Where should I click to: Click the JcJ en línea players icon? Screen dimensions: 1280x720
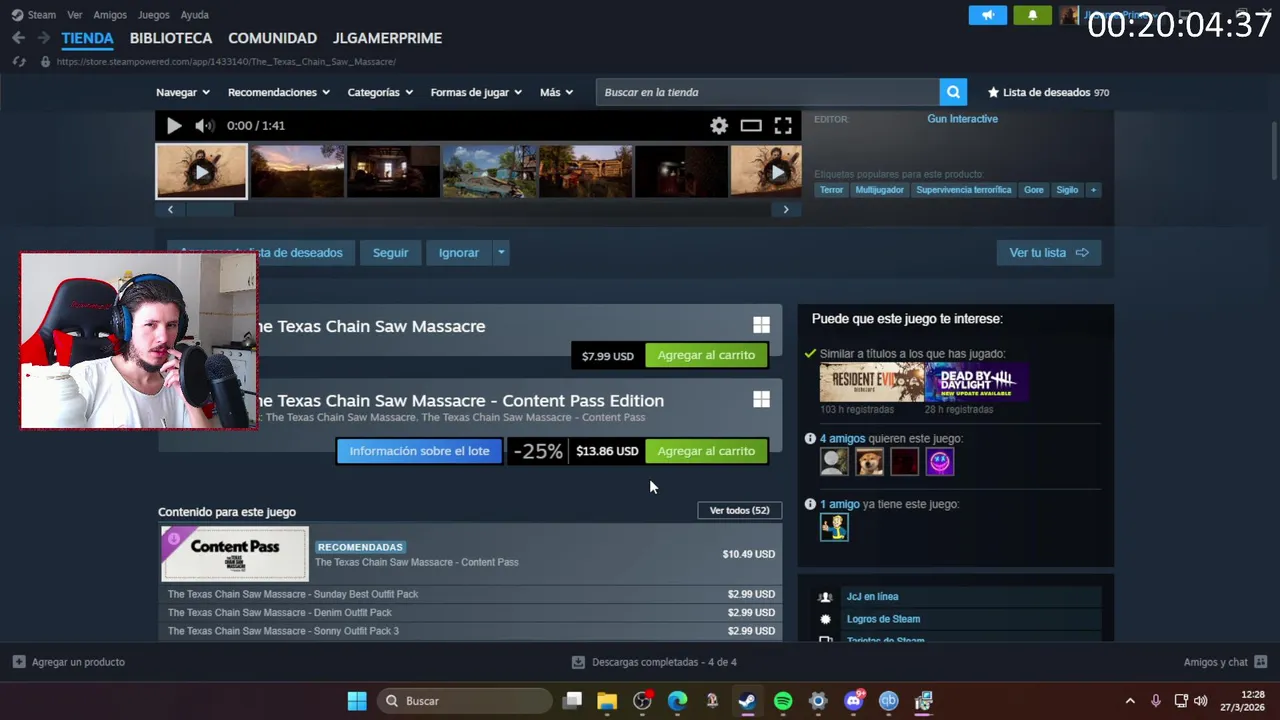[825, 597]
